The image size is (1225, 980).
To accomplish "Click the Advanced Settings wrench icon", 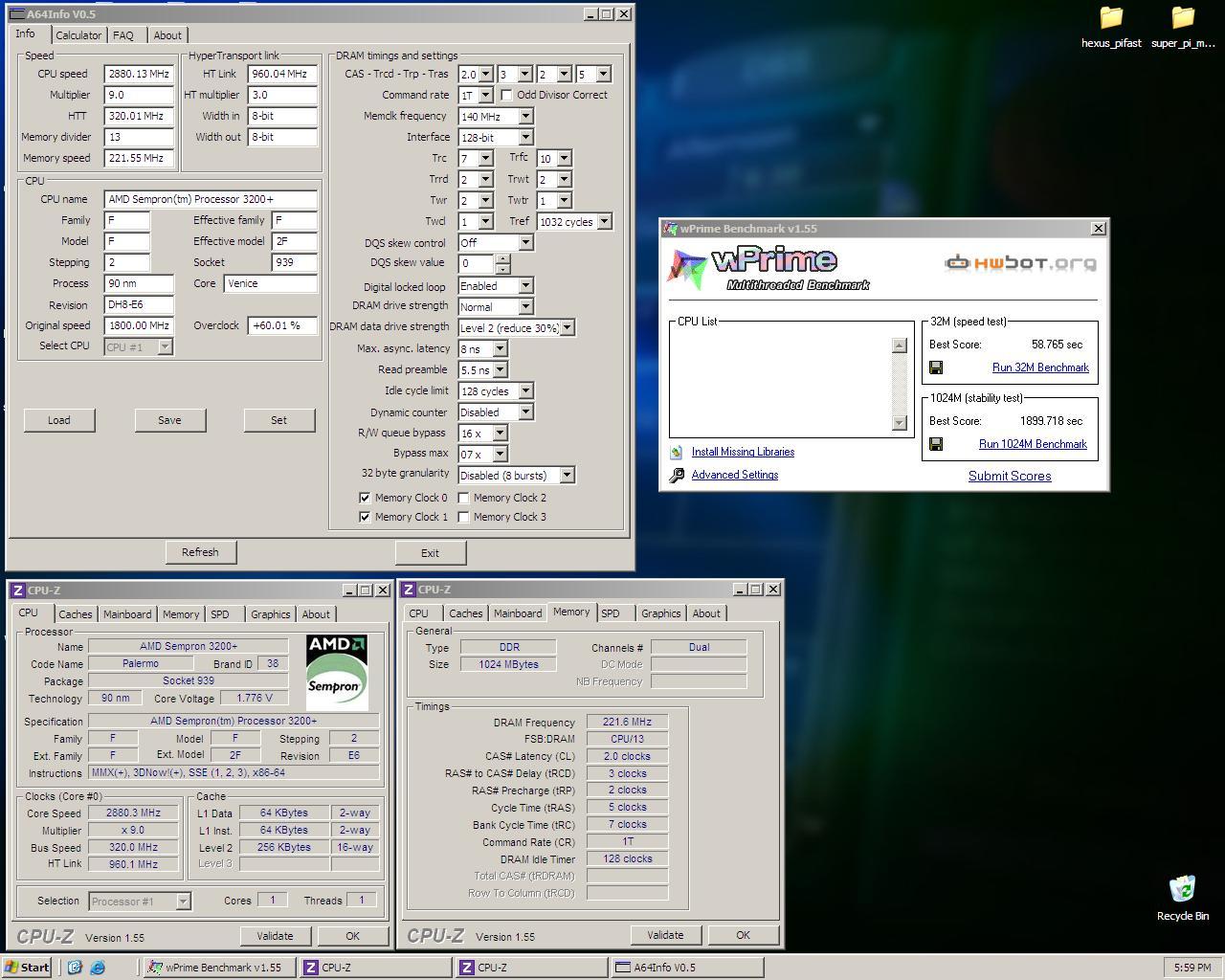I will (x=677, y=475).
